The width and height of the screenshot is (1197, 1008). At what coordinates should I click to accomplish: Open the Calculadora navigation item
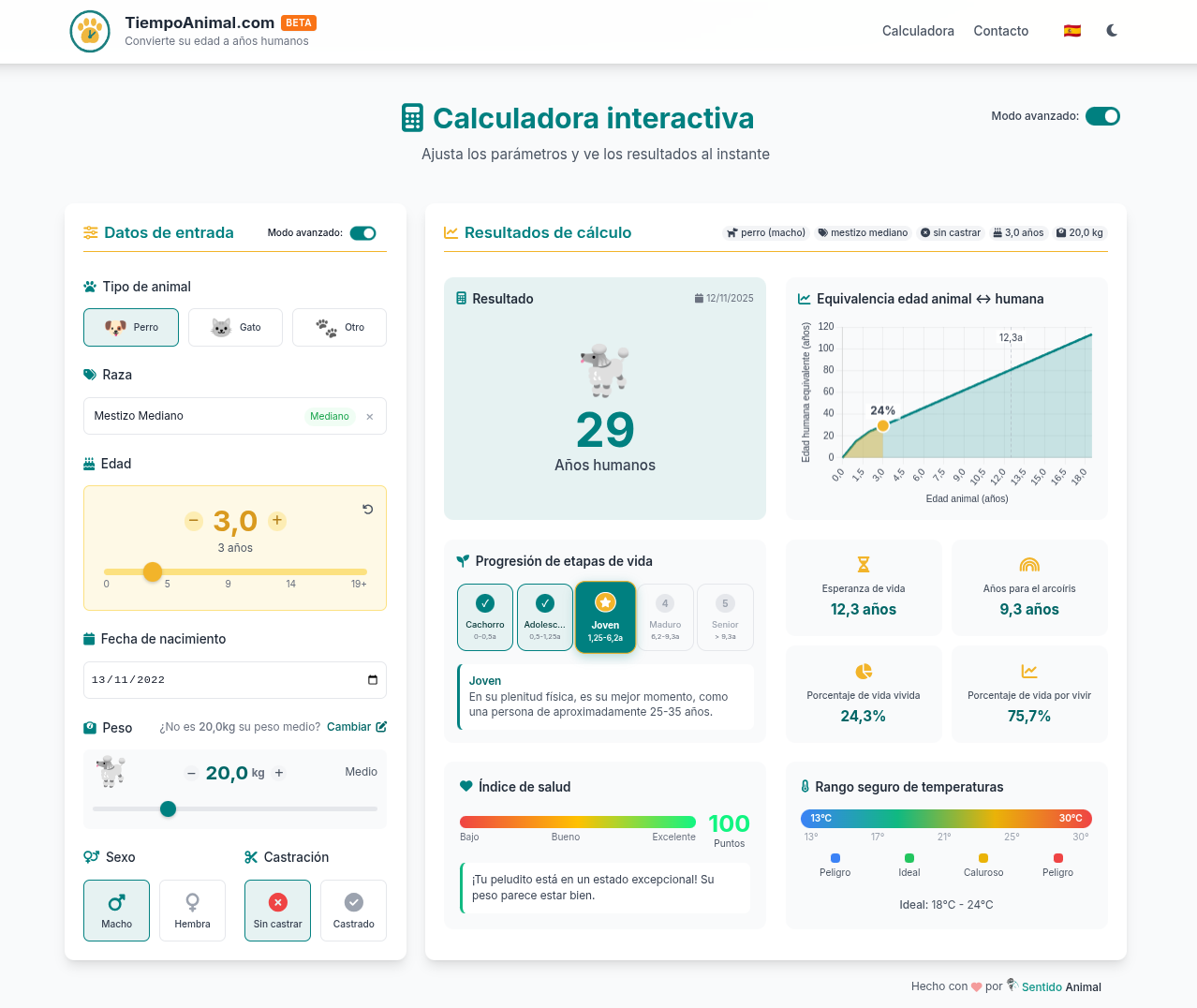pyautogui.click(x=918, y=31)
